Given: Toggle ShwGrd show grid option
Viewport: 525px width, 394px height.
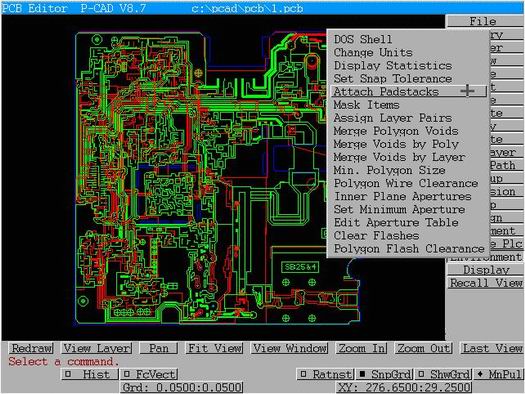Looking at the screenshot, I should point(443,374).
